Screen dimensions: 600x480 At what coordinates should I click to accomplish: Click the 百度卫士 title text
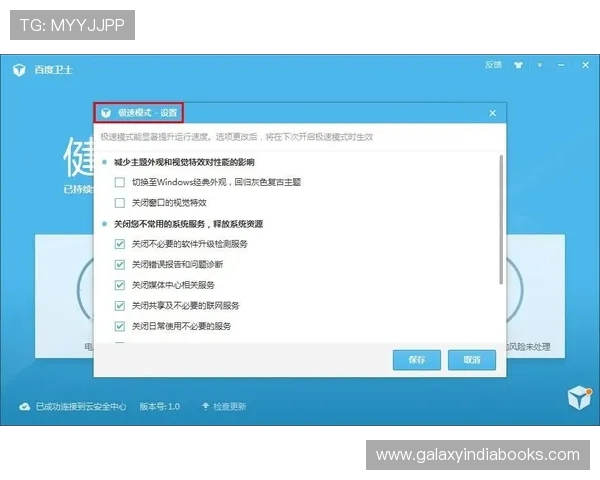pyautogui.click(x=53, y=70)
